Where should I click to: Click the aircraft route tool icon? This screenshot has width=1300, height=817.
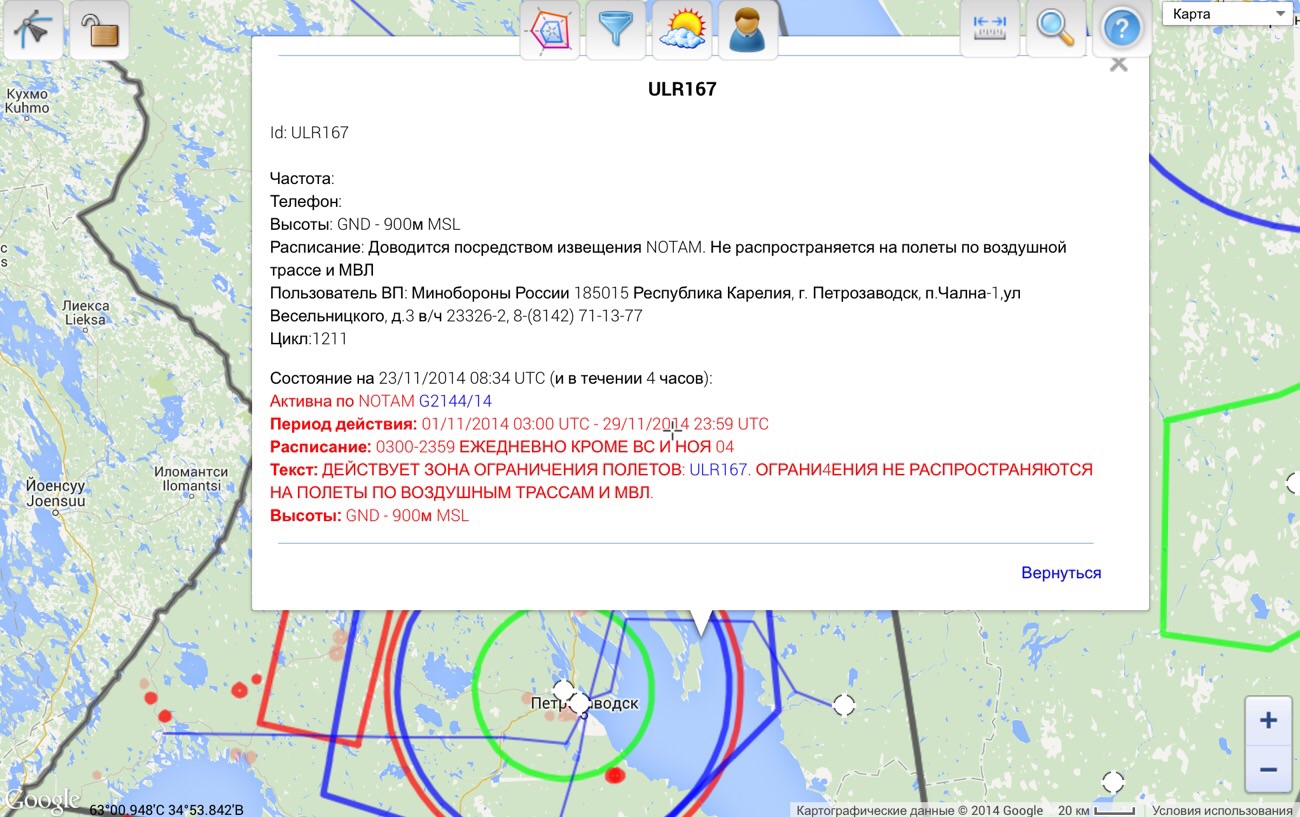click(x=34, y=30)
